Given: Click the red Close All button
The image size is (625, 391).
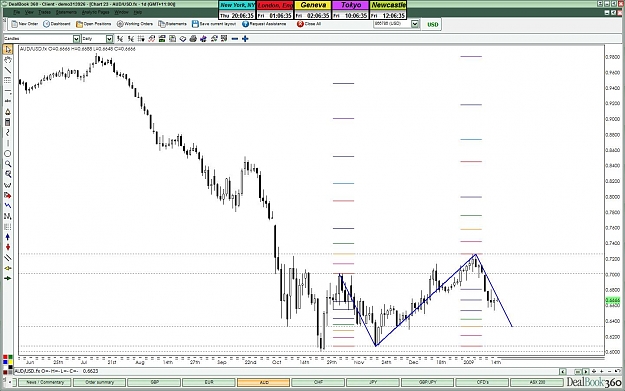Looking at the screenshot, I should click(x=309, y=24).
